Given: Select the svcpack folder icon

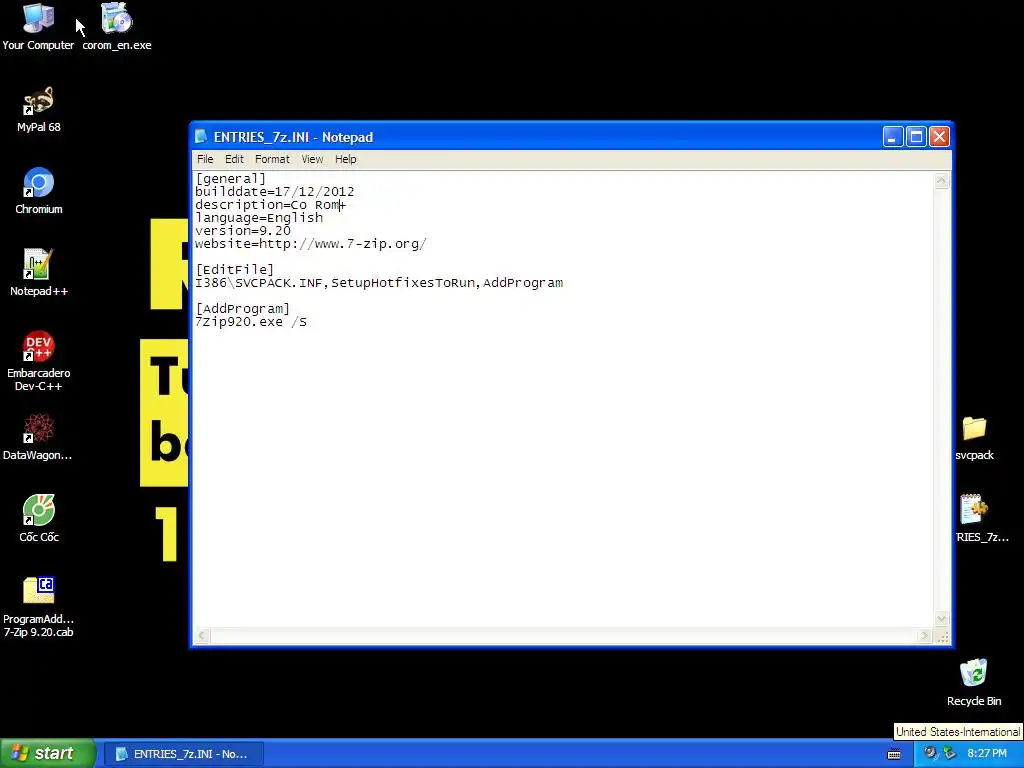Looking at the screenshot, I should click(974, 438).
